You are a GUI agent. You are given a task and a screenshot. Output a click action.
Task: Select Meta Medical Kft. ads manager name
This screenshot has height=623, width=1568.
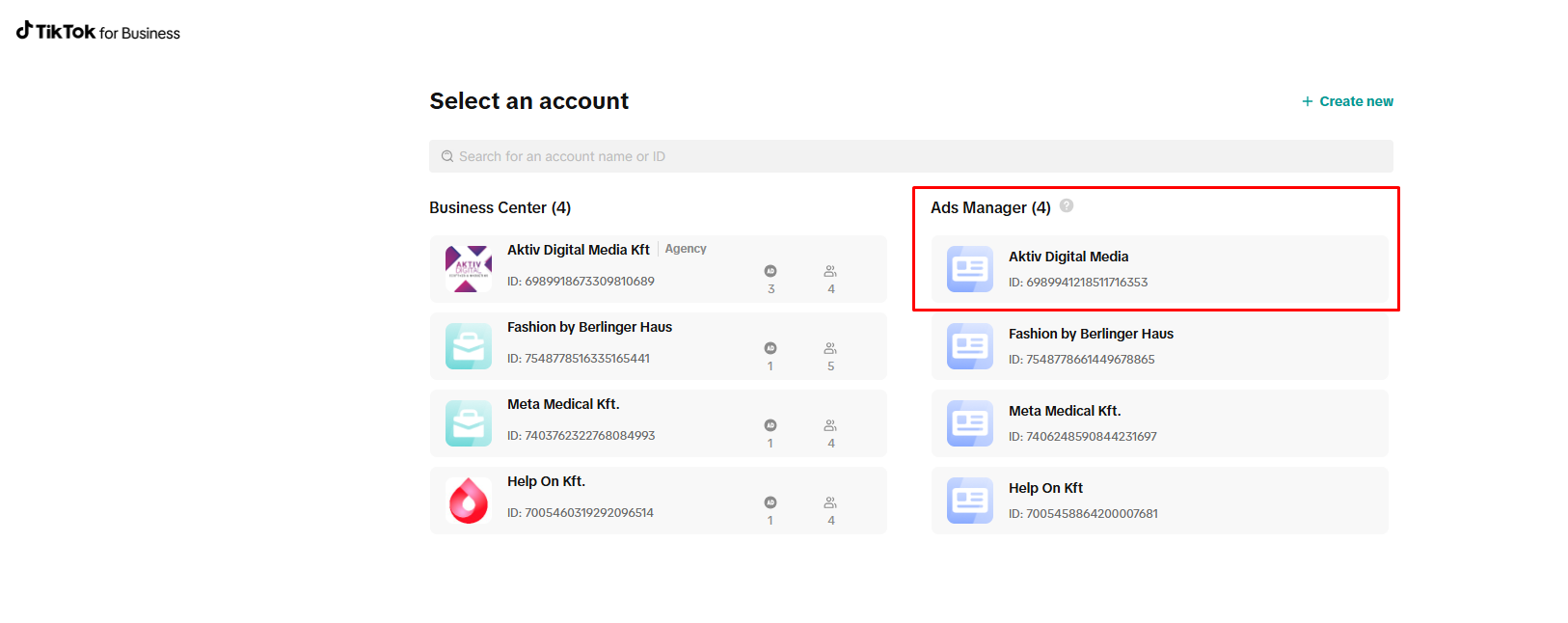[1065, 411]
